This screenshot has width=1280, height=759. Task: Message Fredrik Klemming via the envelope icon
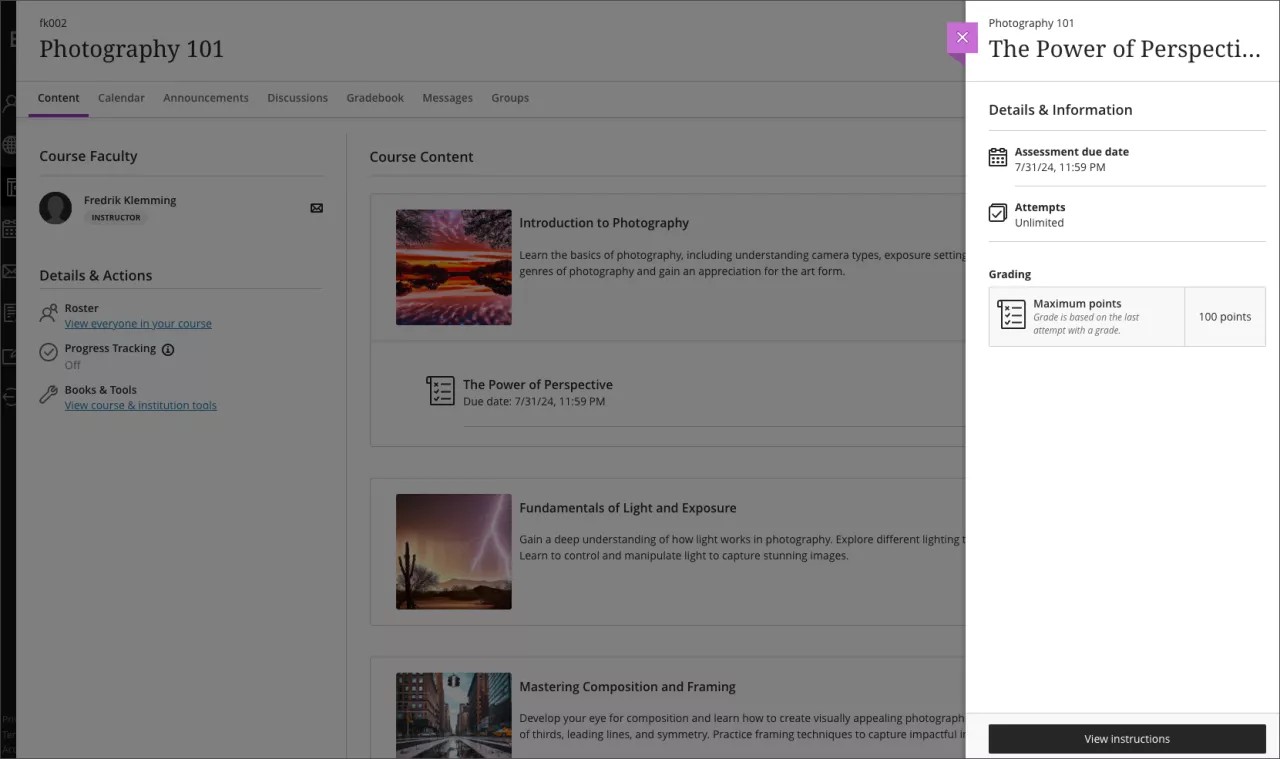click(316, 208)
